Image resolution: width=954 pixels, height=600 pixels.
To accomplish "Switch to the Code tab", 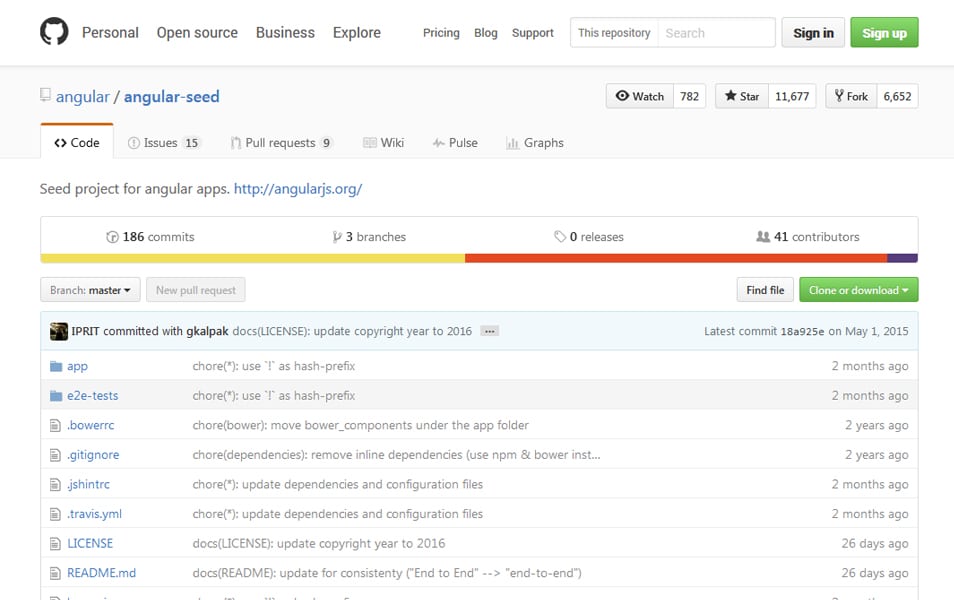I will click(x=77, y=142).
